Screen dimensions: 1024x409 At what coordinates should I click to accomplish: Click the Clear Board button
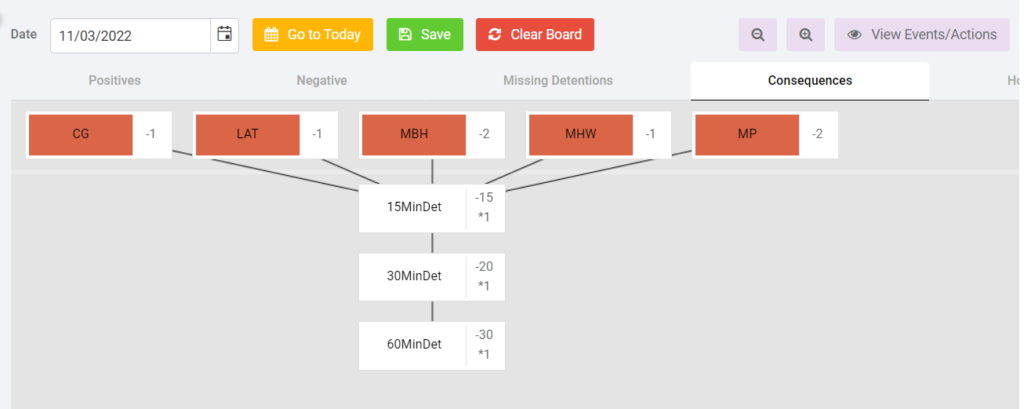pos(535,35)
